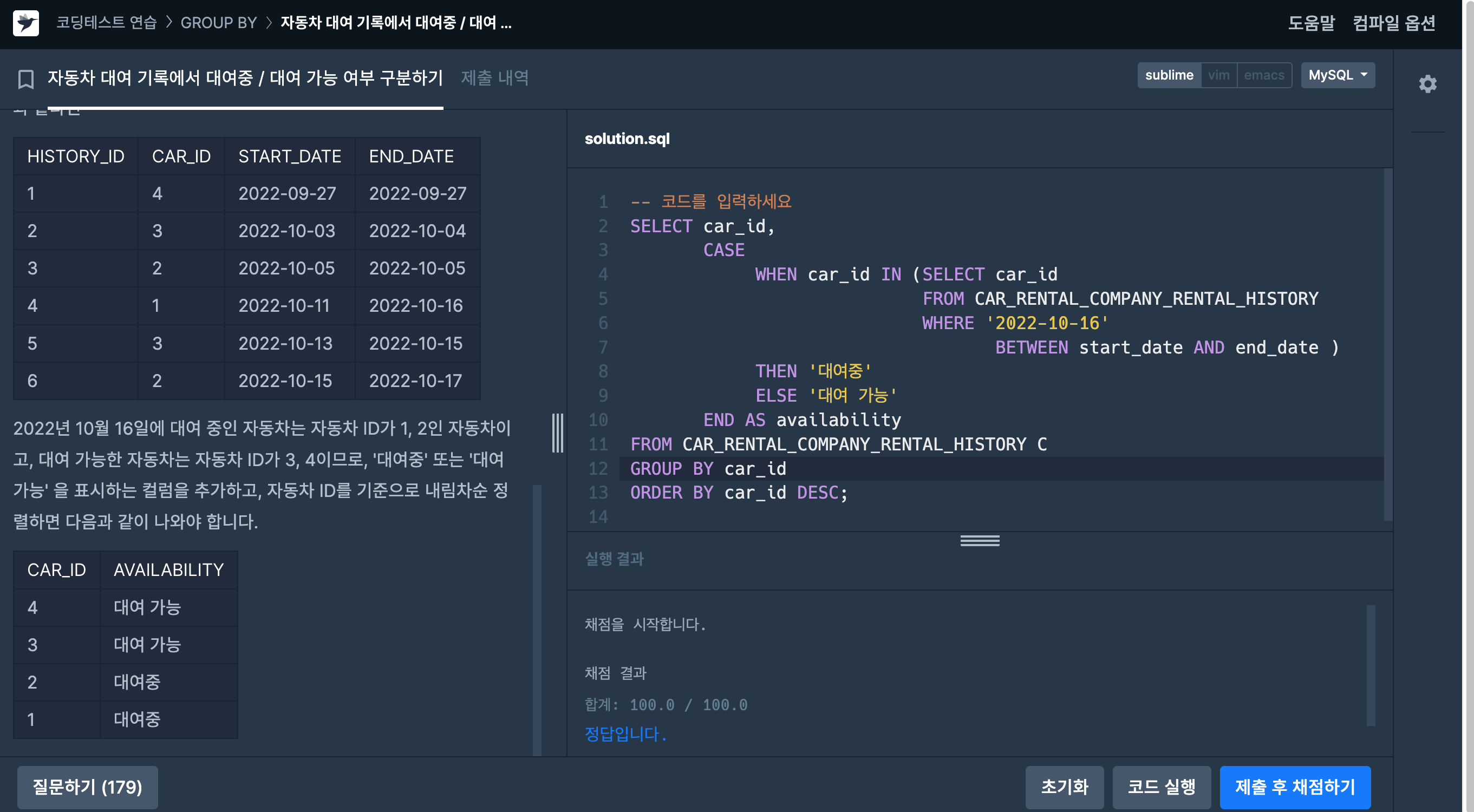
Task: Click the vertical panel resize handle
Action: click(x=557, y=433)
